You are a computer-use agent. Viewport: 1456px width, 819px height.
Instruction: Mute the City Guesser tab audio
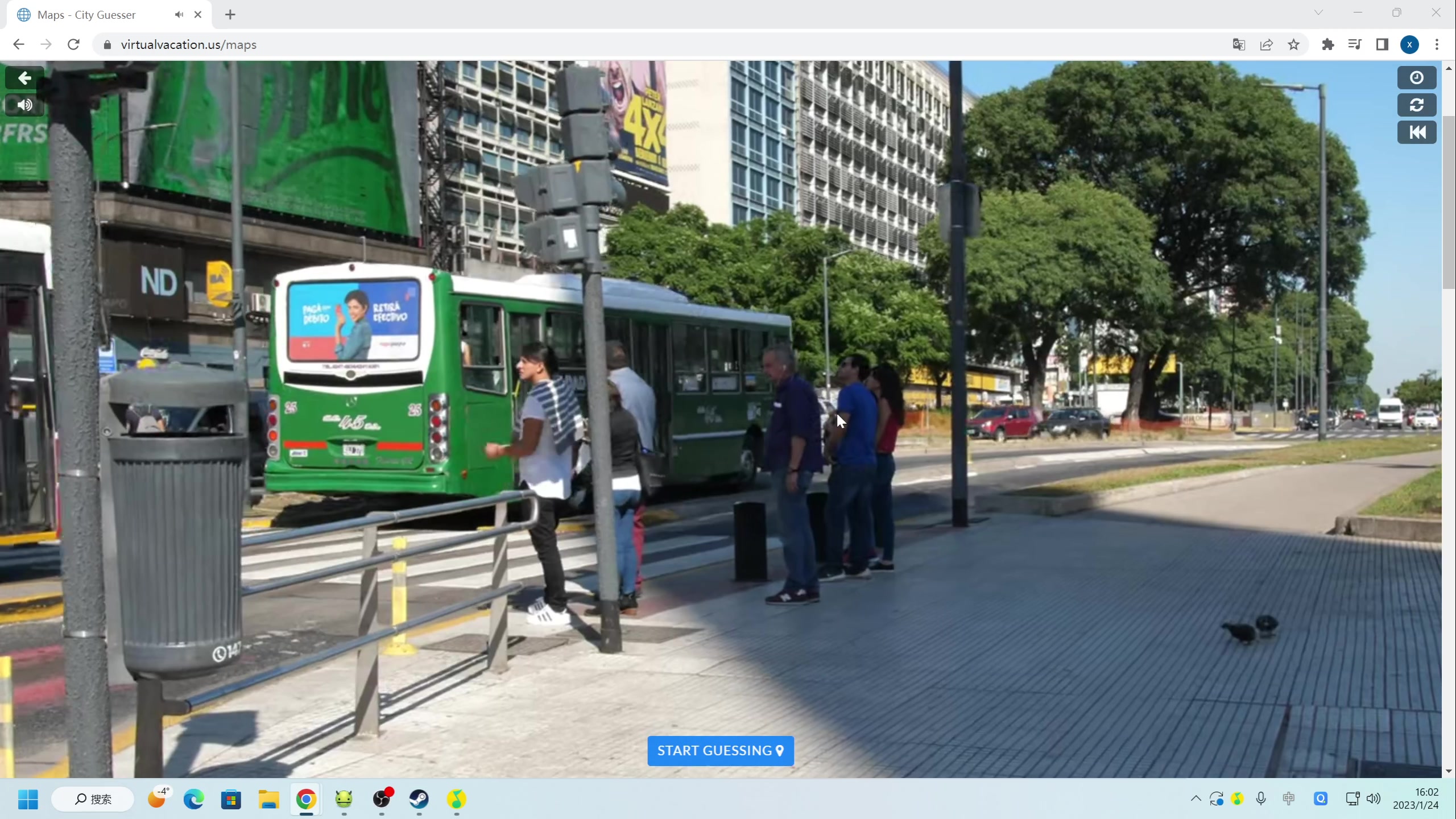(179, 15)
